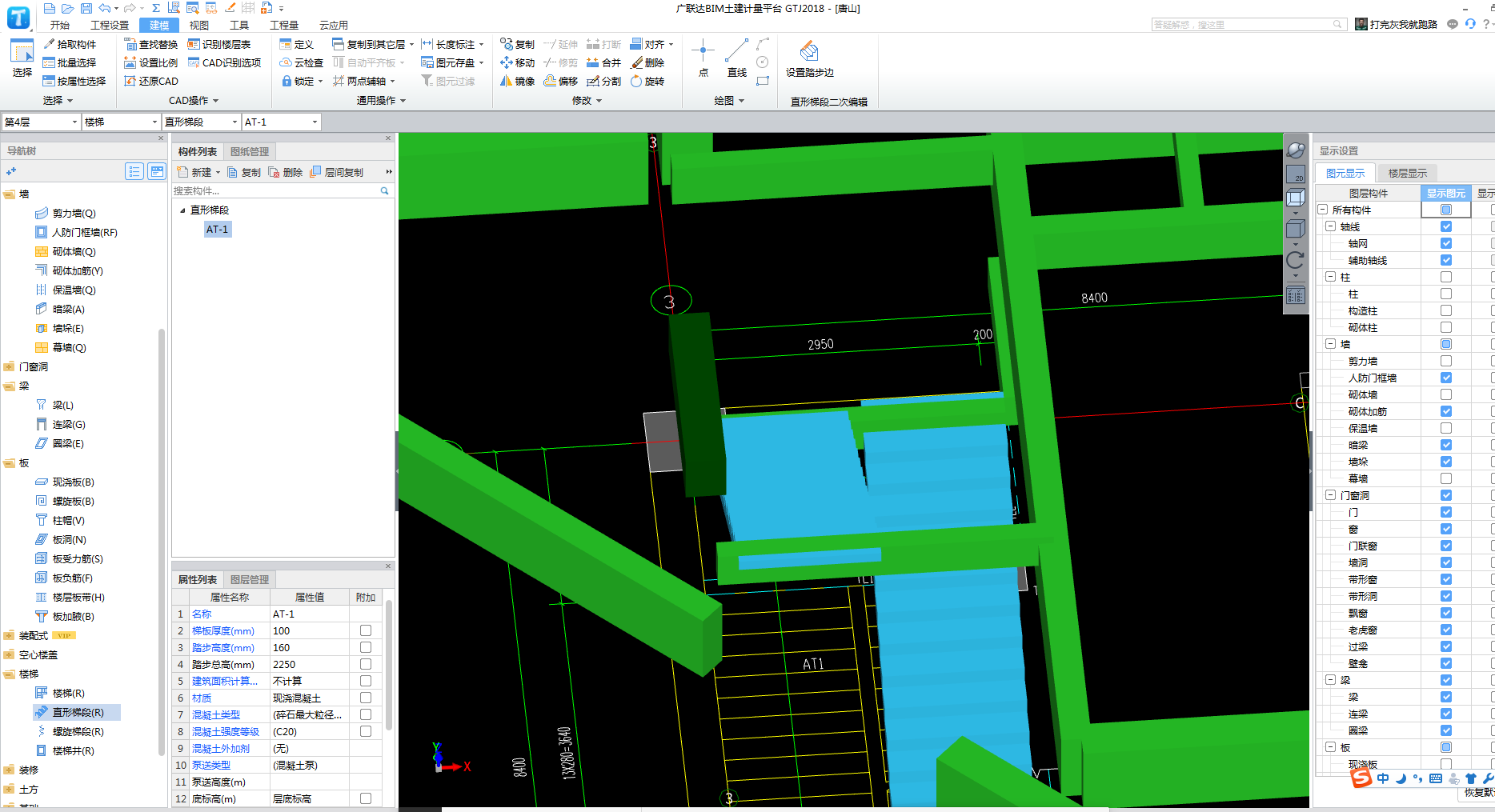Open the 楼梯 component type dropdown
The height and width of the screenshot is (812, 1495).
(x=121, y=122)
